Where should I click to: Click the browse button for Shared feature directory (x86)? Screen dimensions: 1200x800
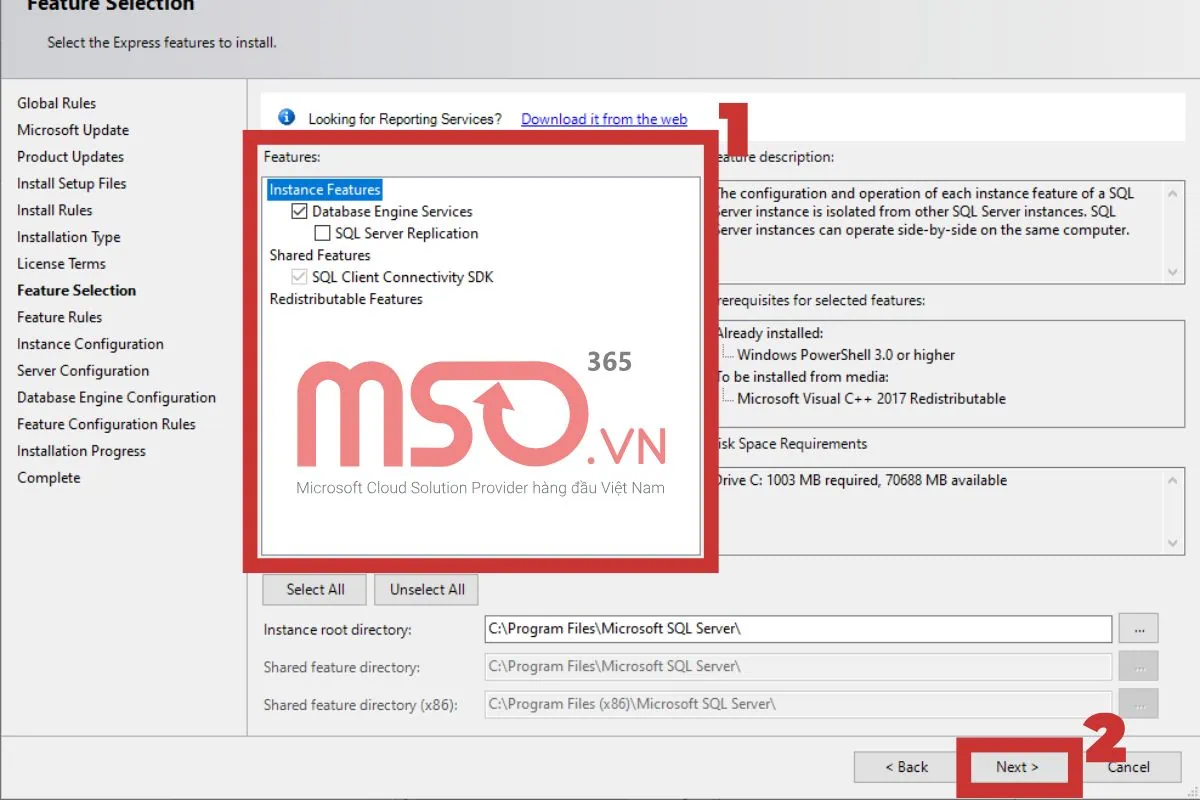pos(1138,704)
